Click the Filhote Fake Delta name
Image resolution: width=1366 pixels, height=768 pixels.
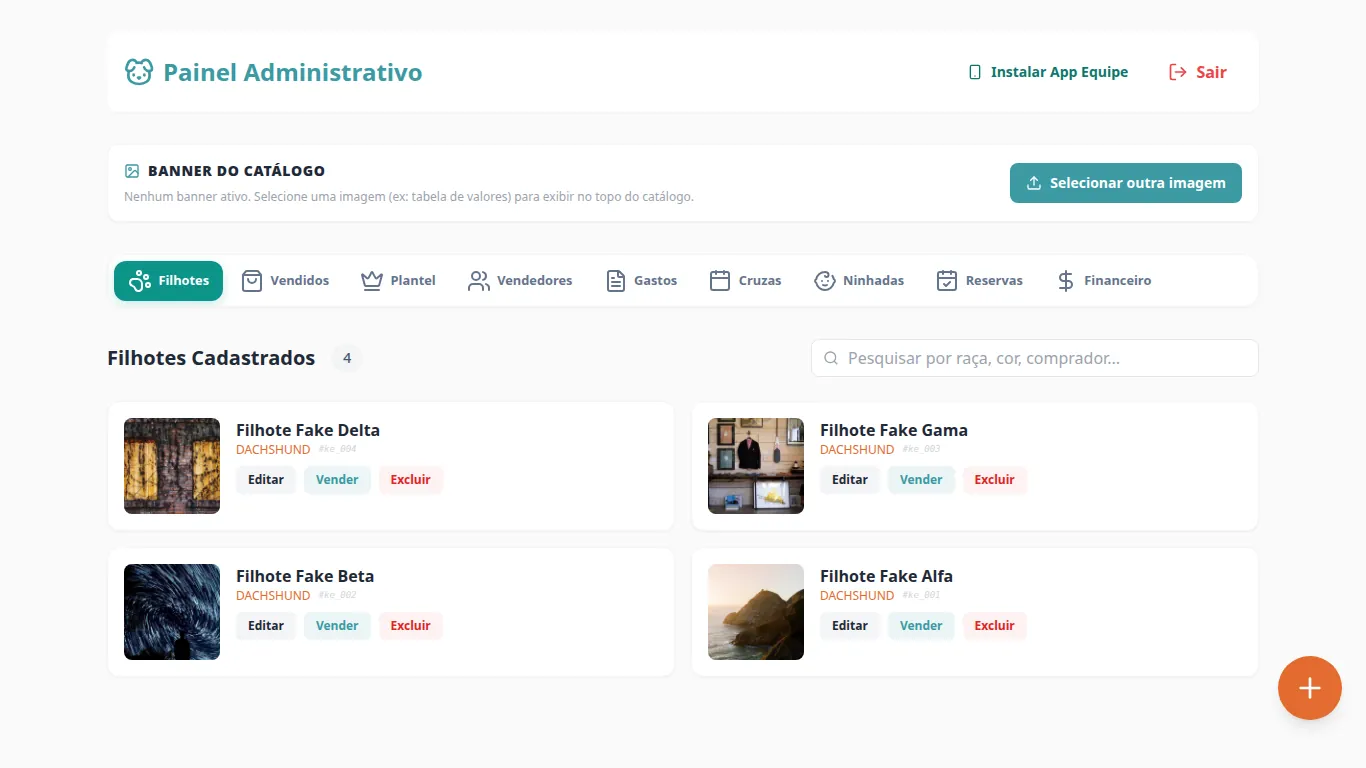(x=308, y=431)
